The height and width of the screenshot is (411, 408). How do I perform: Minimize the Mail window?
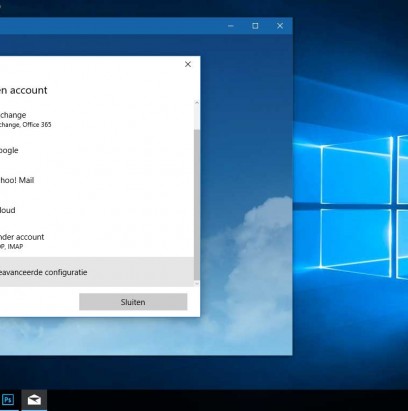pyautogui.click(x=231, y=26)
